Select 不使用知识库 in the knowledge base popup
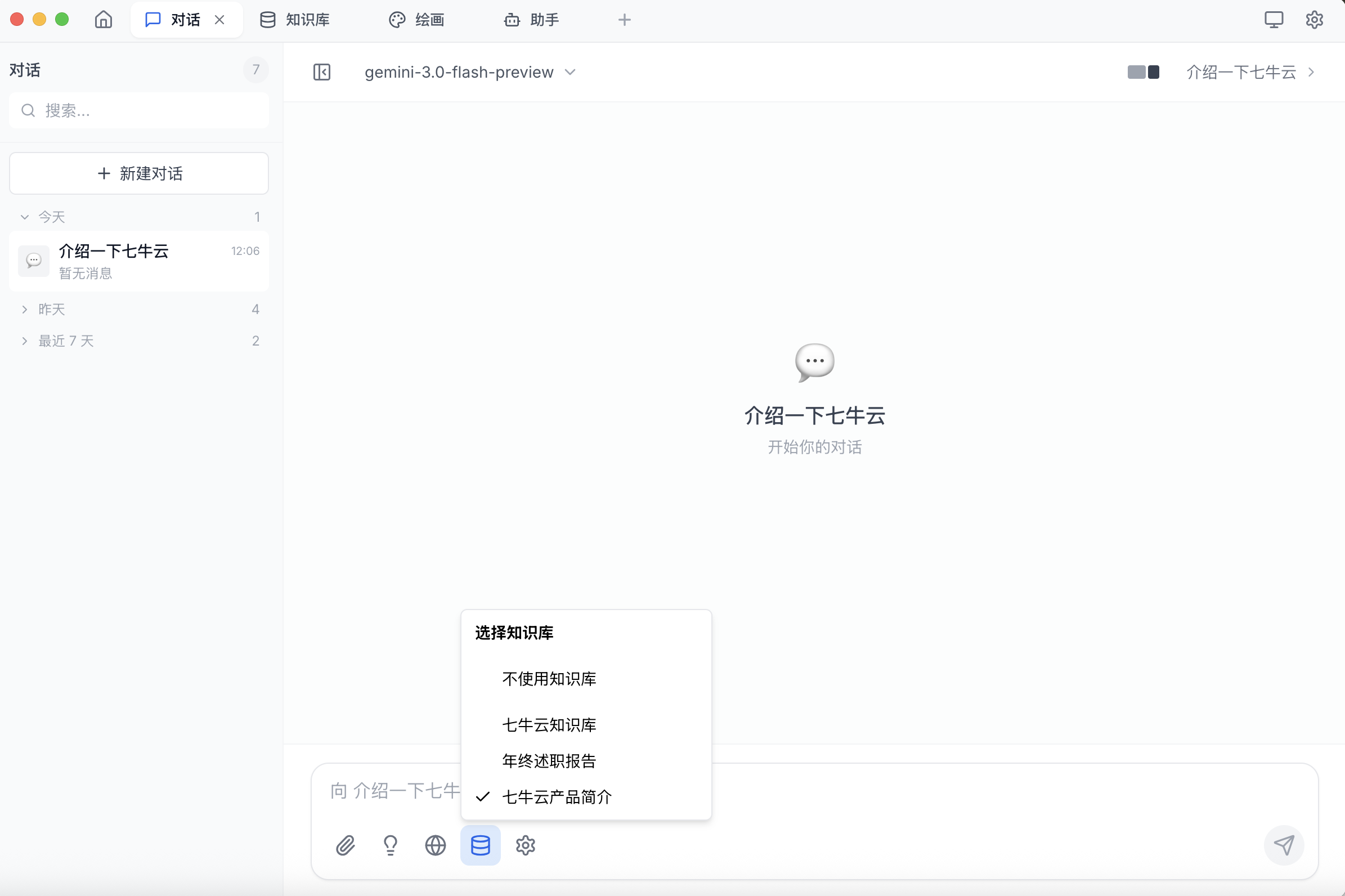 tap(548, 679)
